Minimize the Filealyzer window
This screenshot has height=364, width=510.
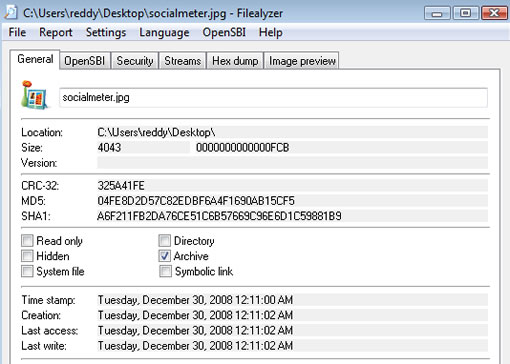click(x=437, y=13)
